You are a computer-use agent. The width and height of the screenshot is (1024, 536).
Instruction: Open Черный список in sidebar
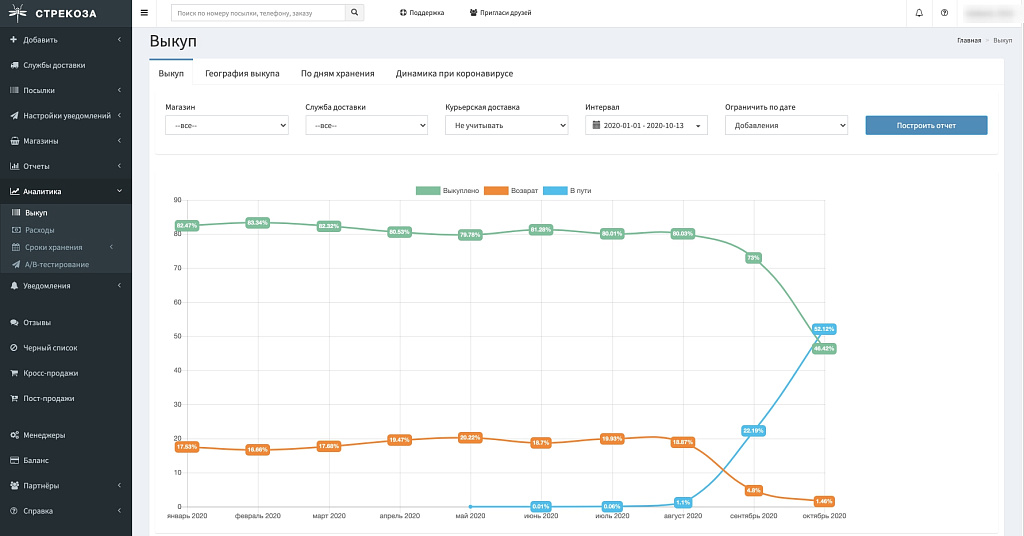coord(50,348)
